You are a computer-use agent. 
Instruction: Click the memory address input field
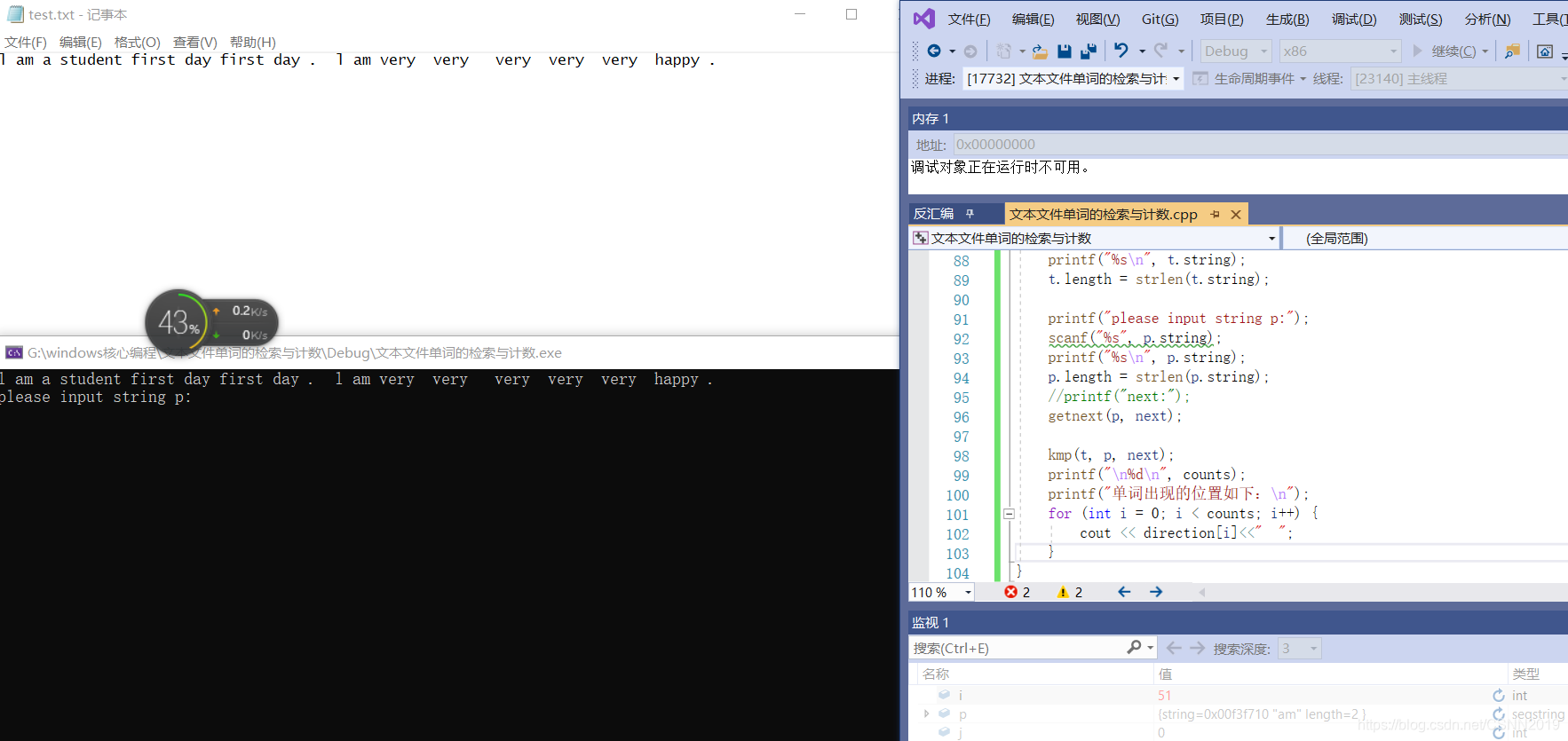pos(1259,145)
